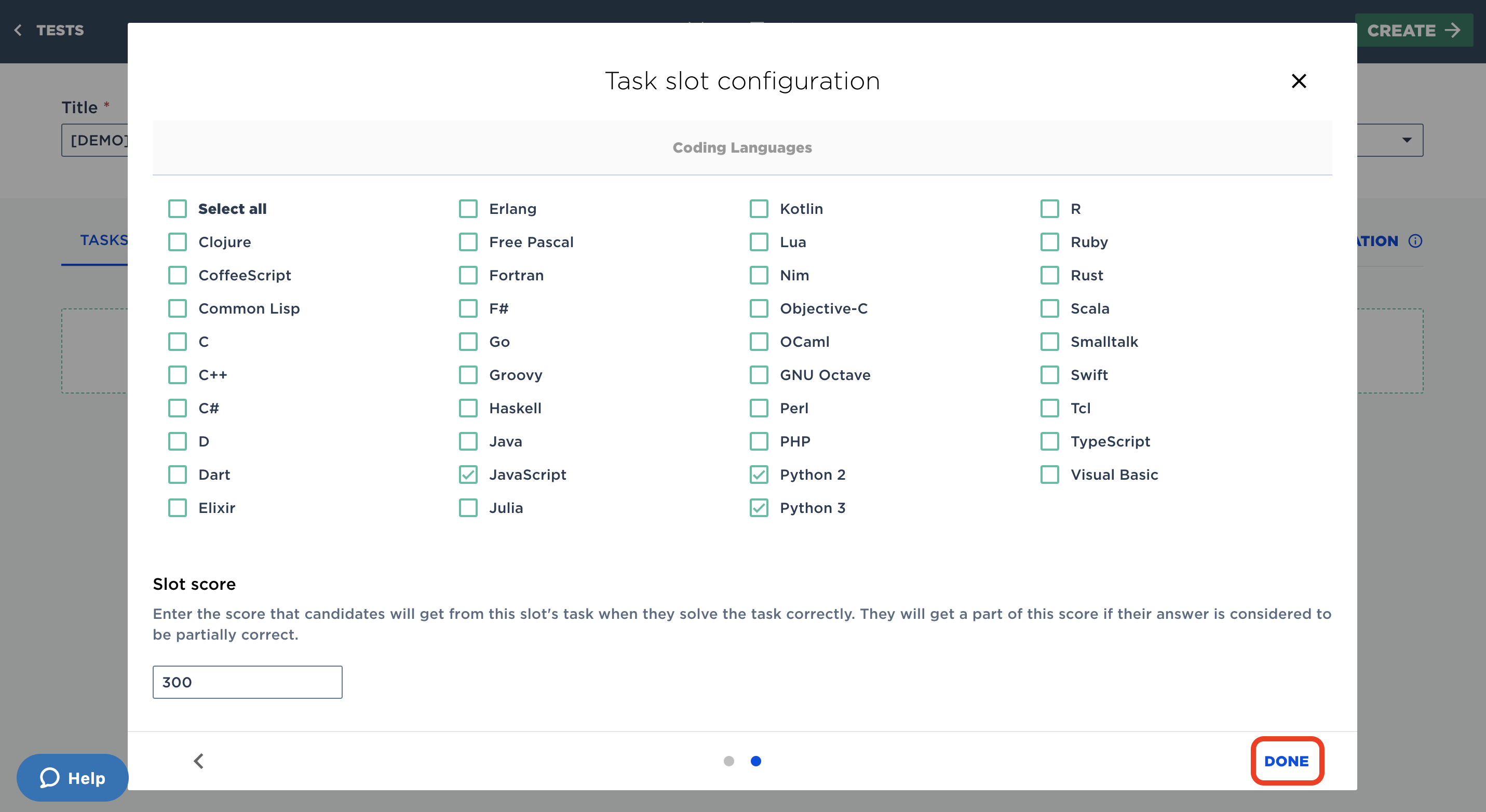Check the GNU Octave checkbox
The width and height of the screenshot is (1486, 812).
point(759,375)
